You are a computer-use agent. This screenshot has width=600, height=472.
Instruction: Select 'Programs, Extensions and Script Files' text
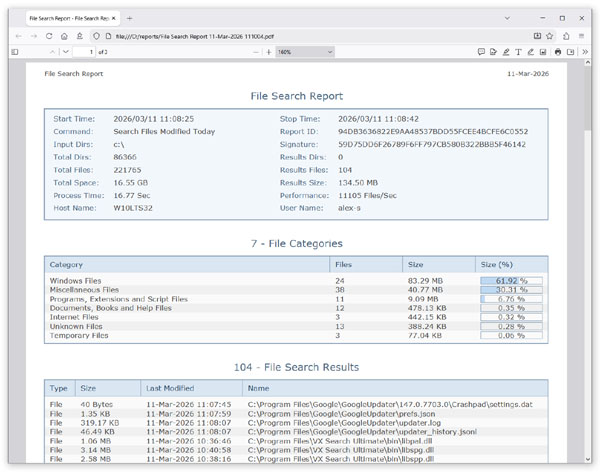[x=119, y=299]
